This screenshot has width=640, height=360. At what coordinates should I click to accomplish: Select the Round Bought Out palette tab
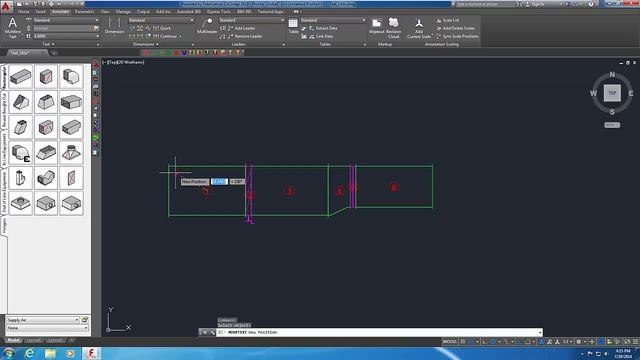coord(4,109)
